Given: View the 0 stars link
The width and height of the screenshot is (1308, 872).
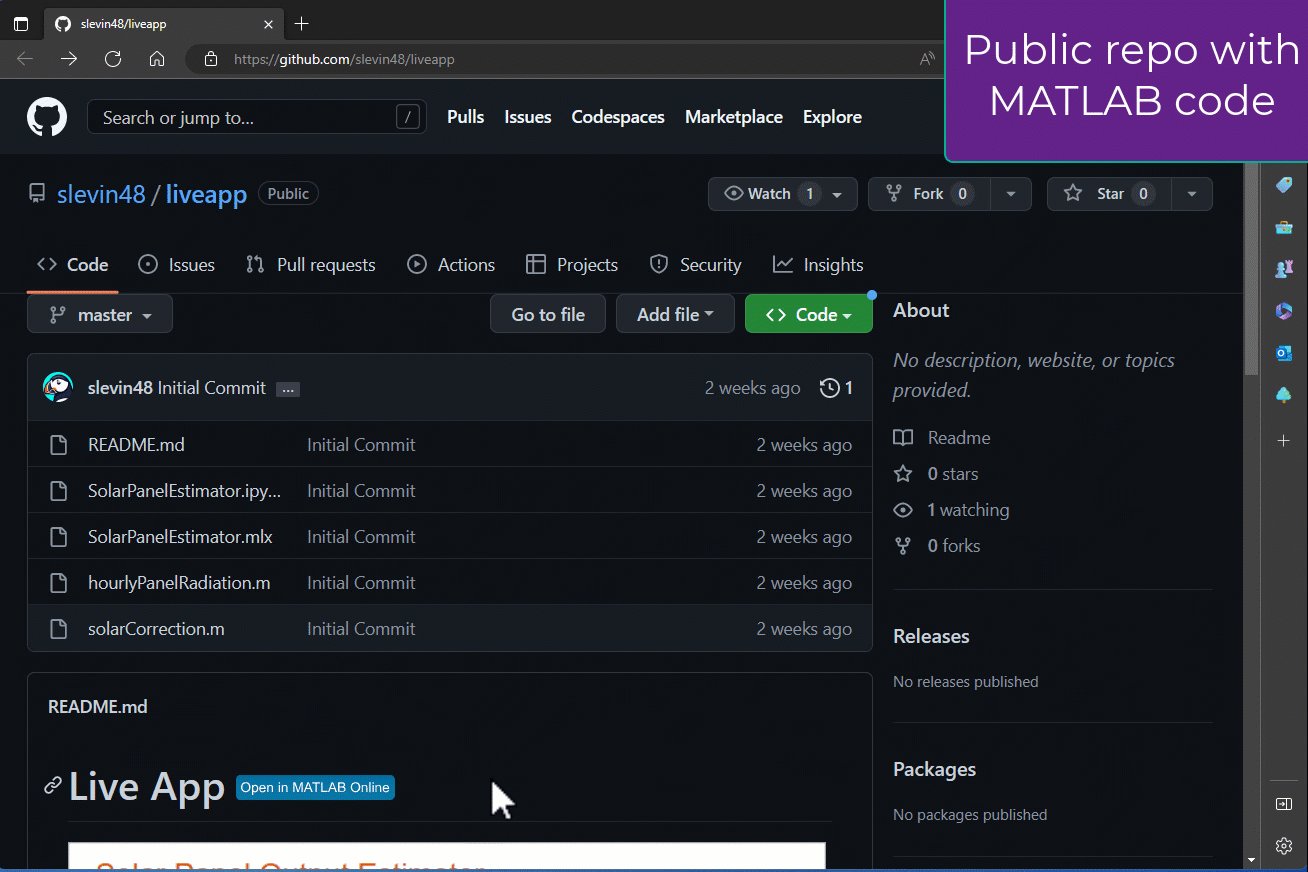Looking at the screenshot, I should [936, 474].
